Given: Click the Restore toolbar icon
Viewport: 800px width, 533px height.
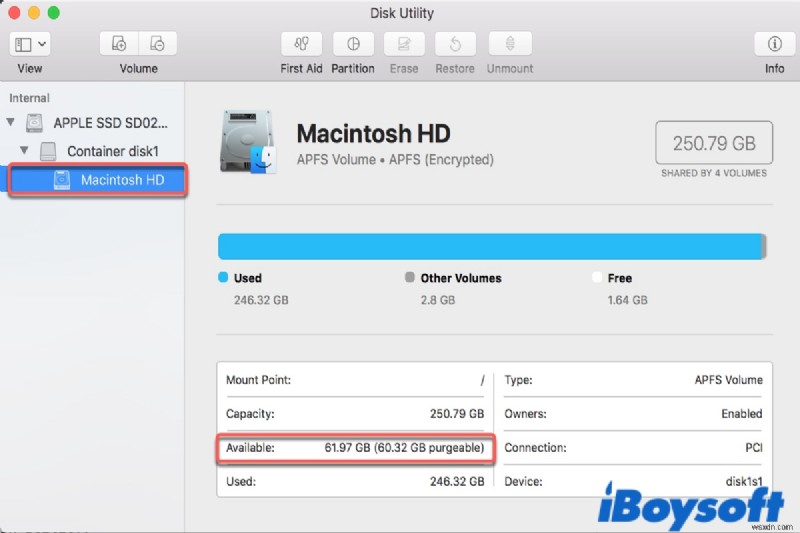Looking at the screenshot, I should click(455, 44).
